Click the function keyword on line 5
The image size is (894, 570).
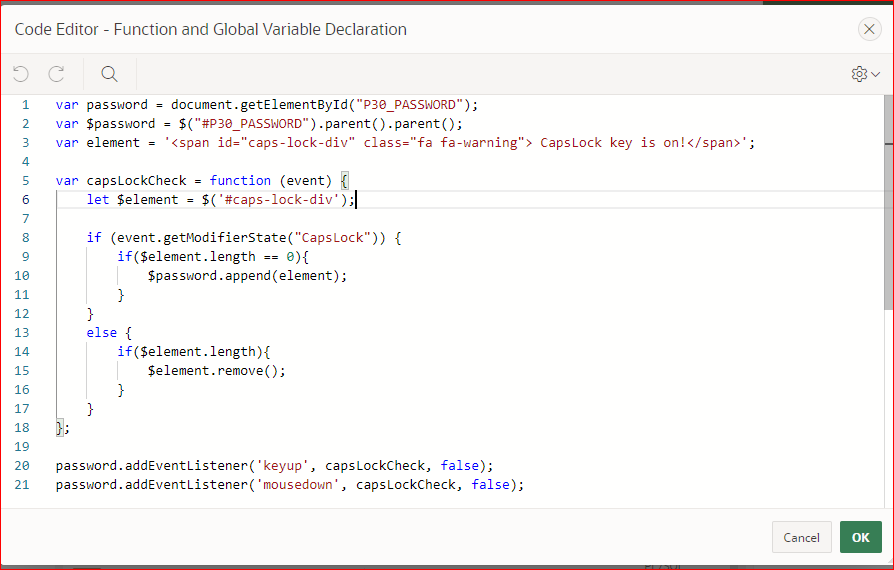pyautogui.click(x=240, y=181)
